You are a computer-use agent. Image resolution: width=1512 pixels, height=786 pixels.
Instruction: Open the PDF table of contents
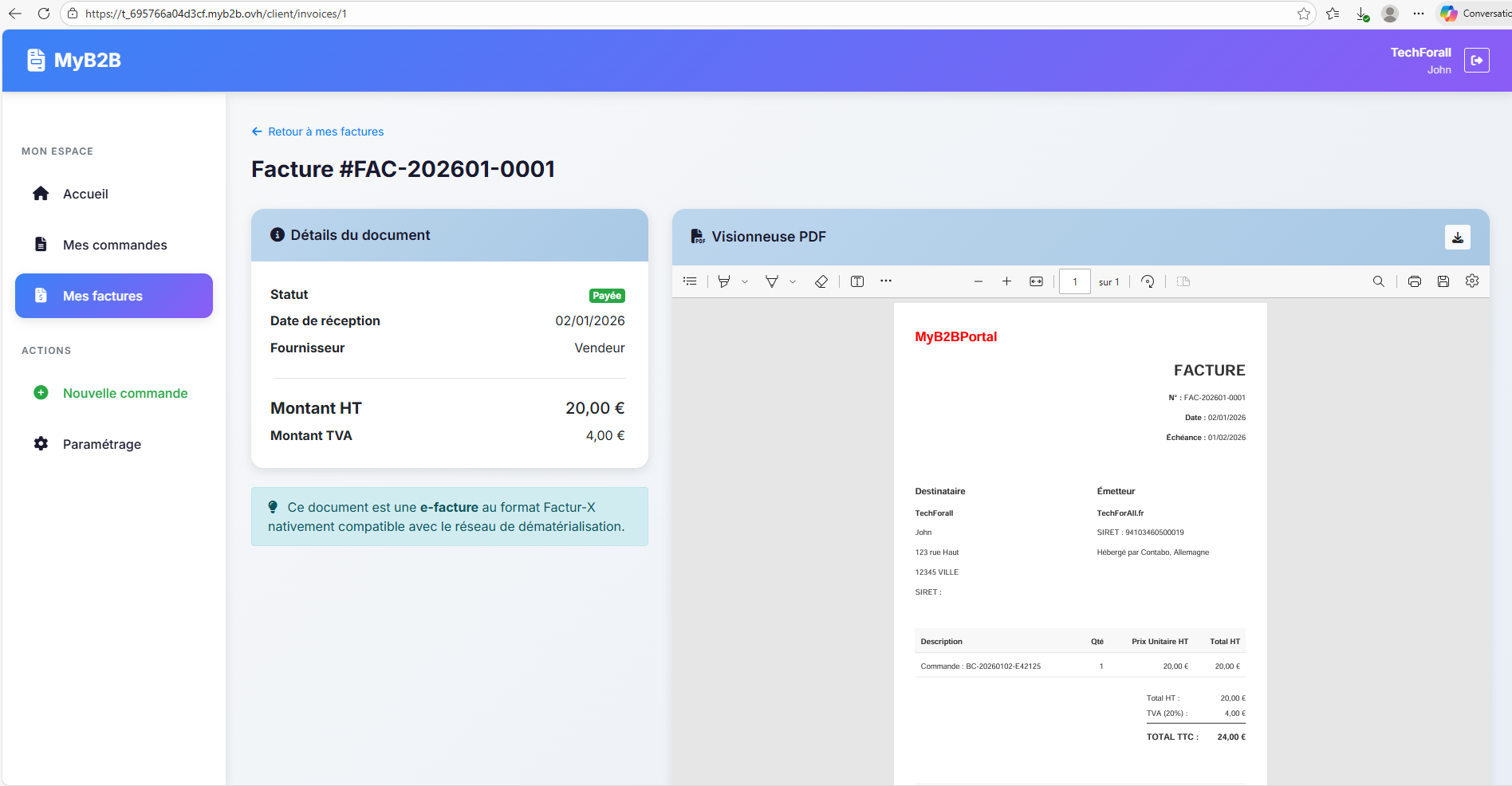(x=690, y=281)
